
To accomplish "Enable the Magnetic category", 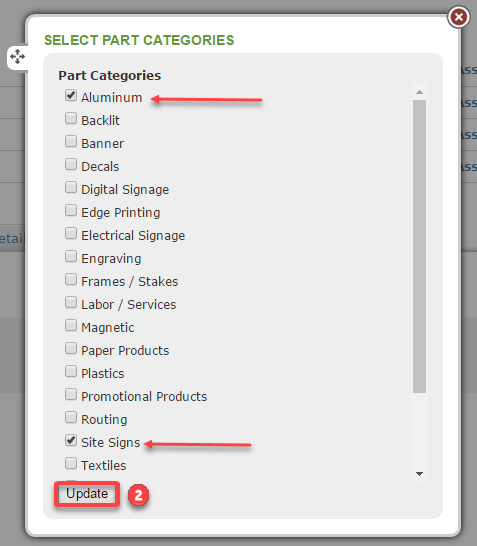I will [71, 325].
